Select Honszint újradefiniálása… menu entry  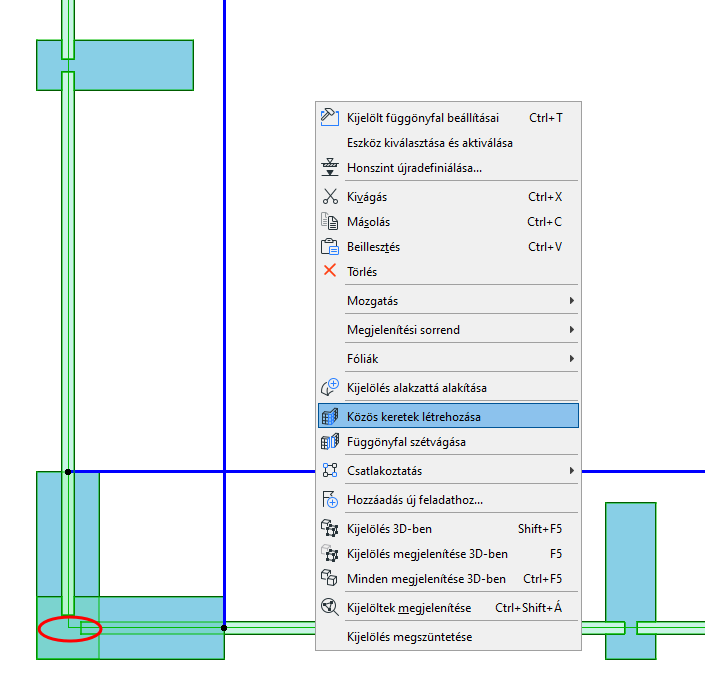coord(448,168)
